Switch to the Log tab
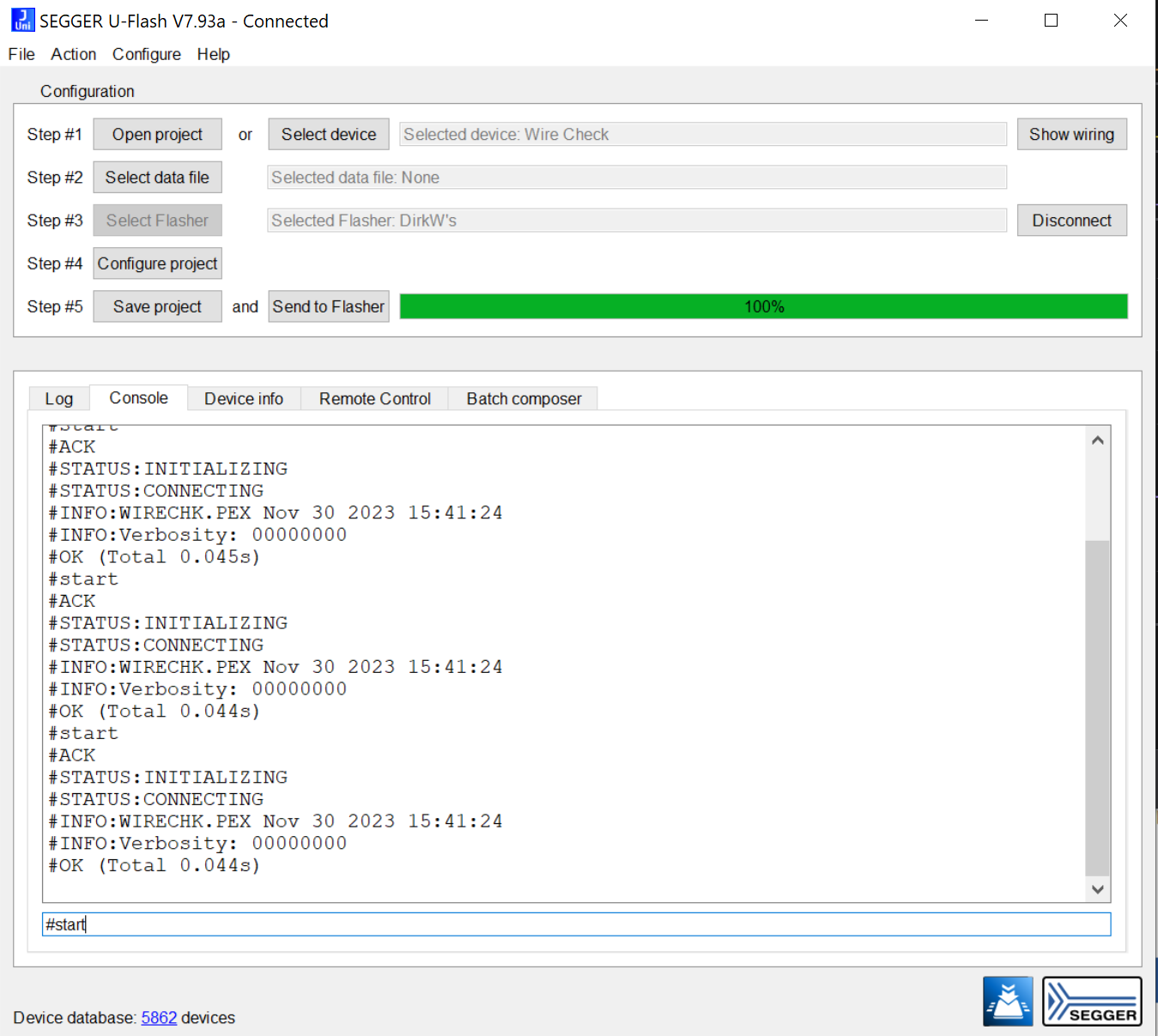1158x1036 pixels. click(x=58, y=398)
